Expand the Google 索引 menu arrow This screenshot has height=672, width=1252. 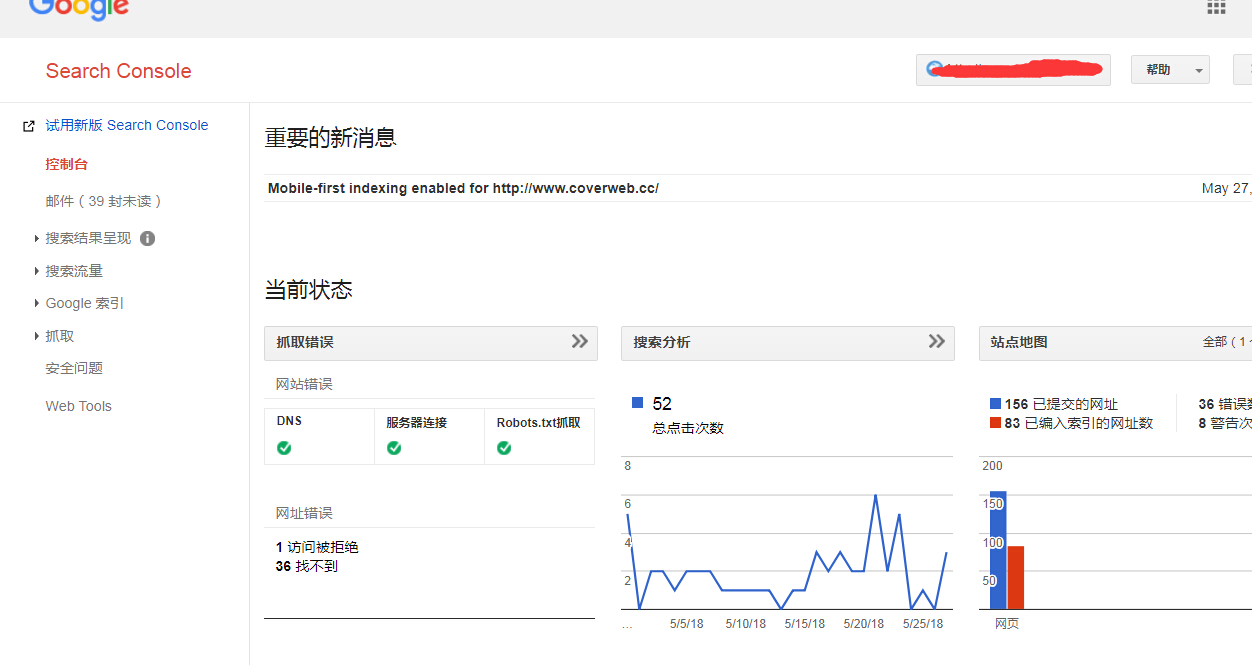37,303
